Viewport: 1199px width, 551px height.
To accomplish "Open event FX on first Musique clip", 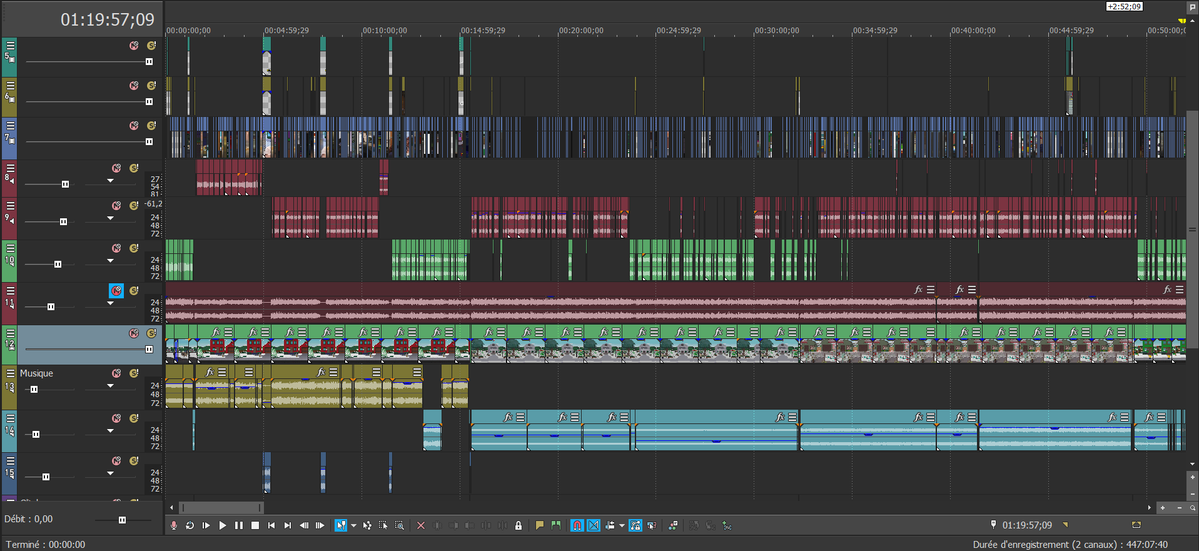I will [210, 371].
